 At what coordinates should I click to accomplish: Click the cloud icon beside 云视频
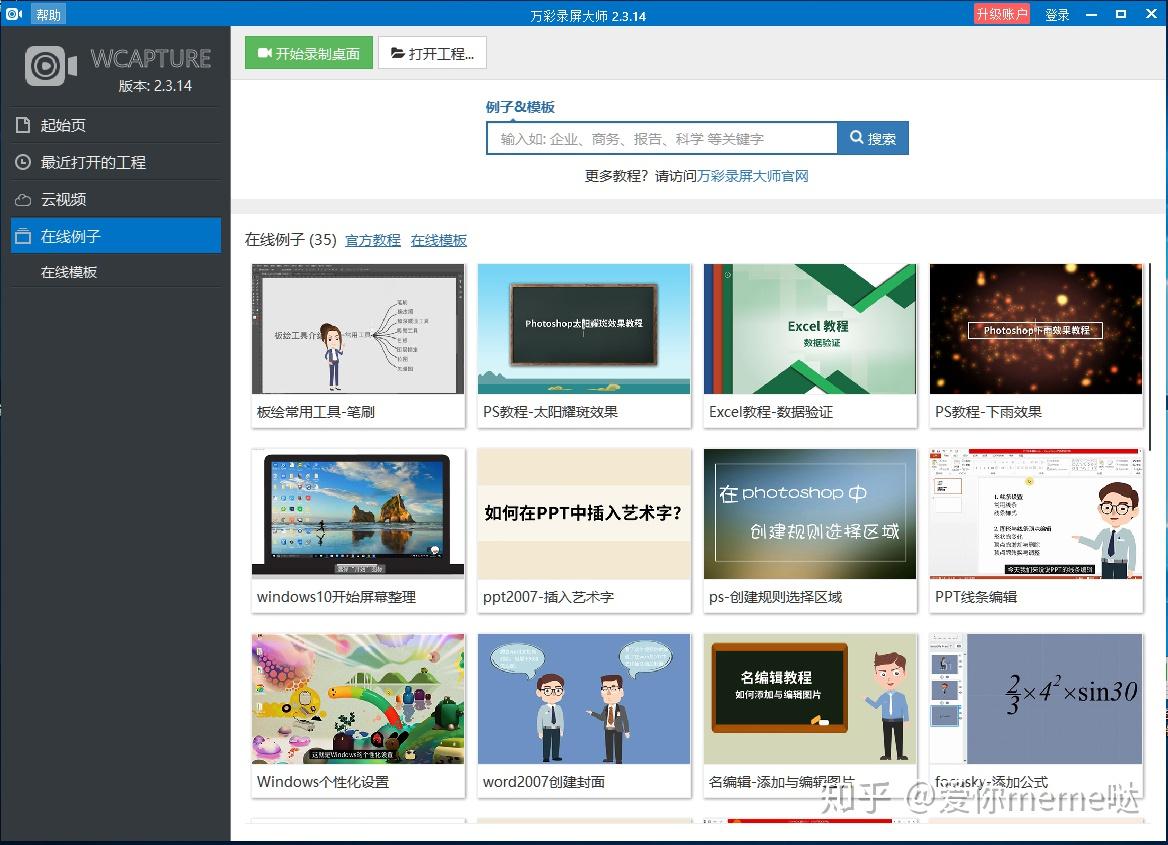(23, 200)
